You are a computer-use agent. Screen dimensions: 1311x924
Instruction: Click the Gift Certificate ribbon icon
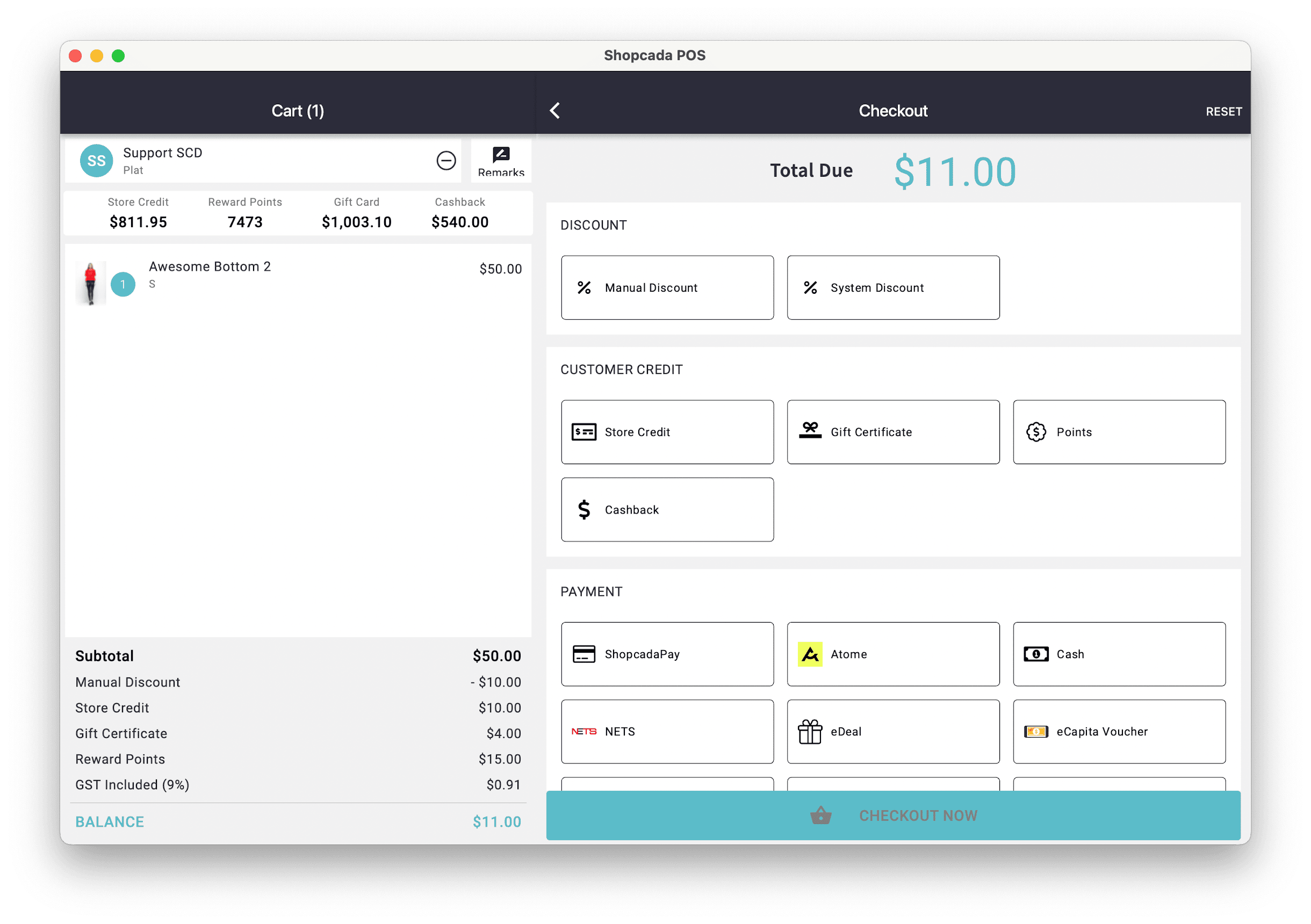(x=810, y=431)
